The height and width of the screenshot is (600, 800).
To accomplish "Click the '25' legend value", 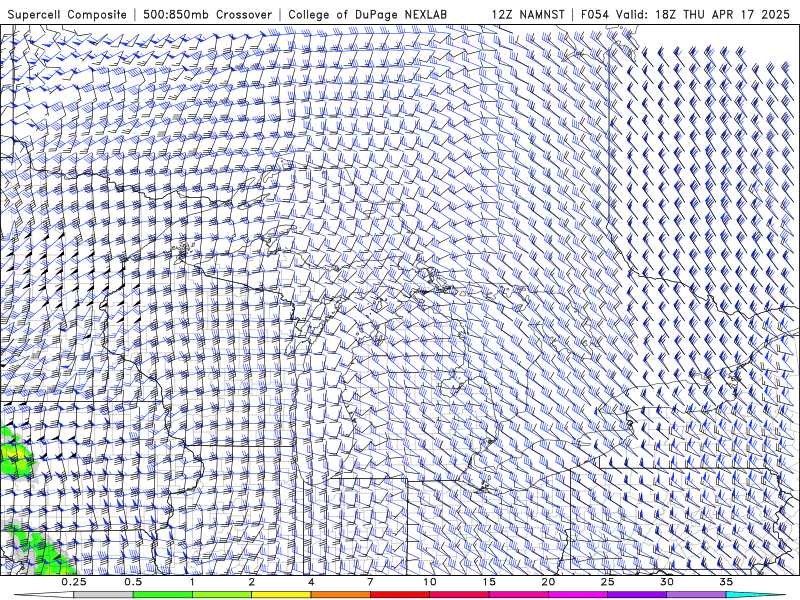I will [x=607, y=582].
